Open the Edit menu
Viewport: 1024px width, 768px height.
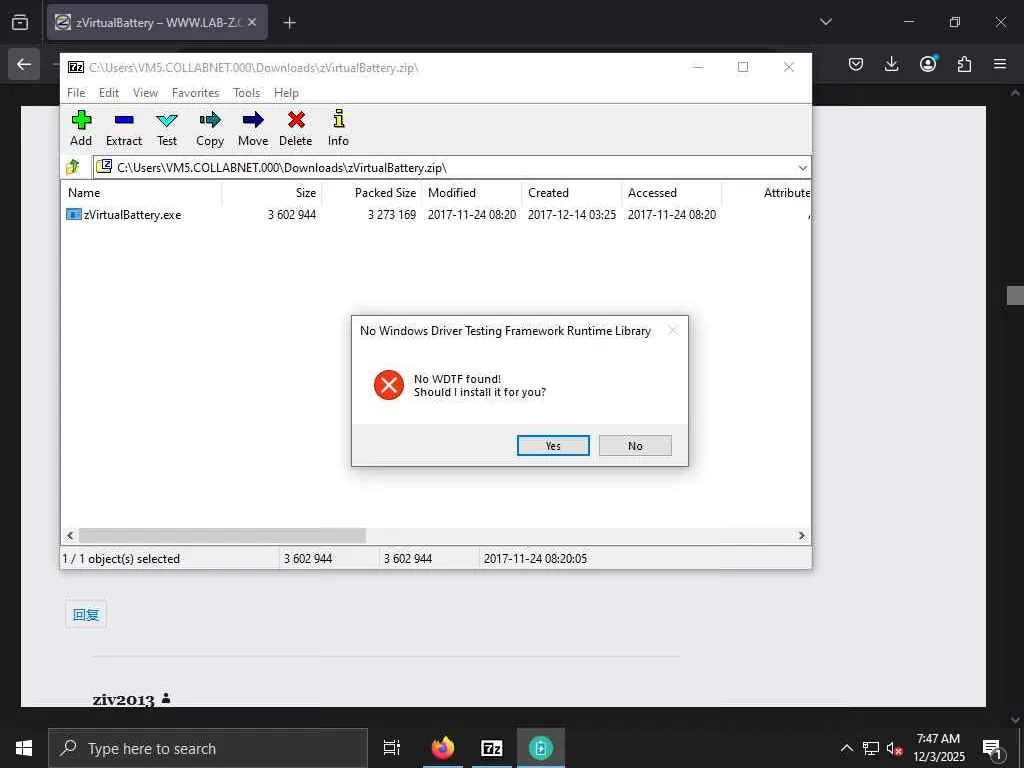(x=109, y=93)
